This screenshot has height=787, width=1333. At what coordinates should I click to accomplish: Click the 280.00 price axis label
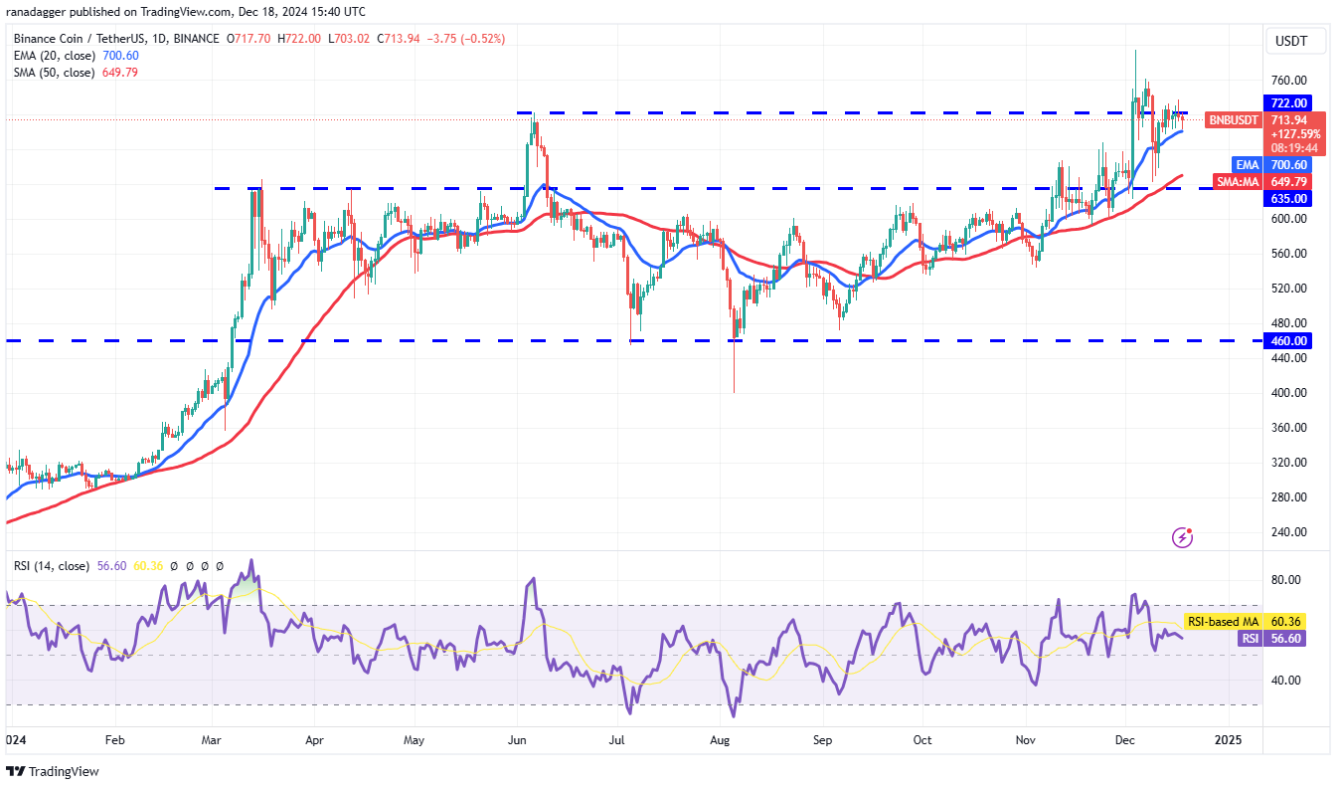1289,498
